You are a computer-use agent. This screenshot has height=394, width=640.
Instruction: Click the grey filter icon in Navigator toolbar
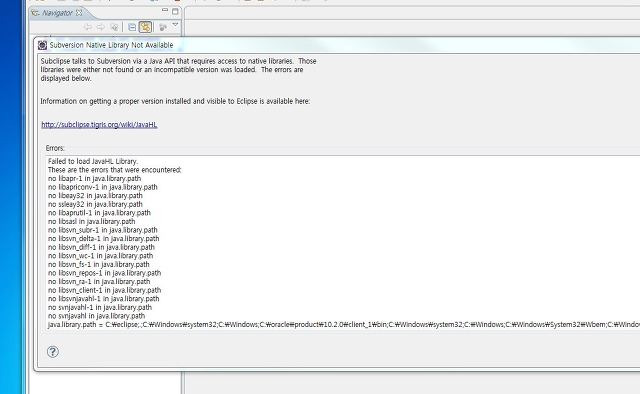pos(163,27)
